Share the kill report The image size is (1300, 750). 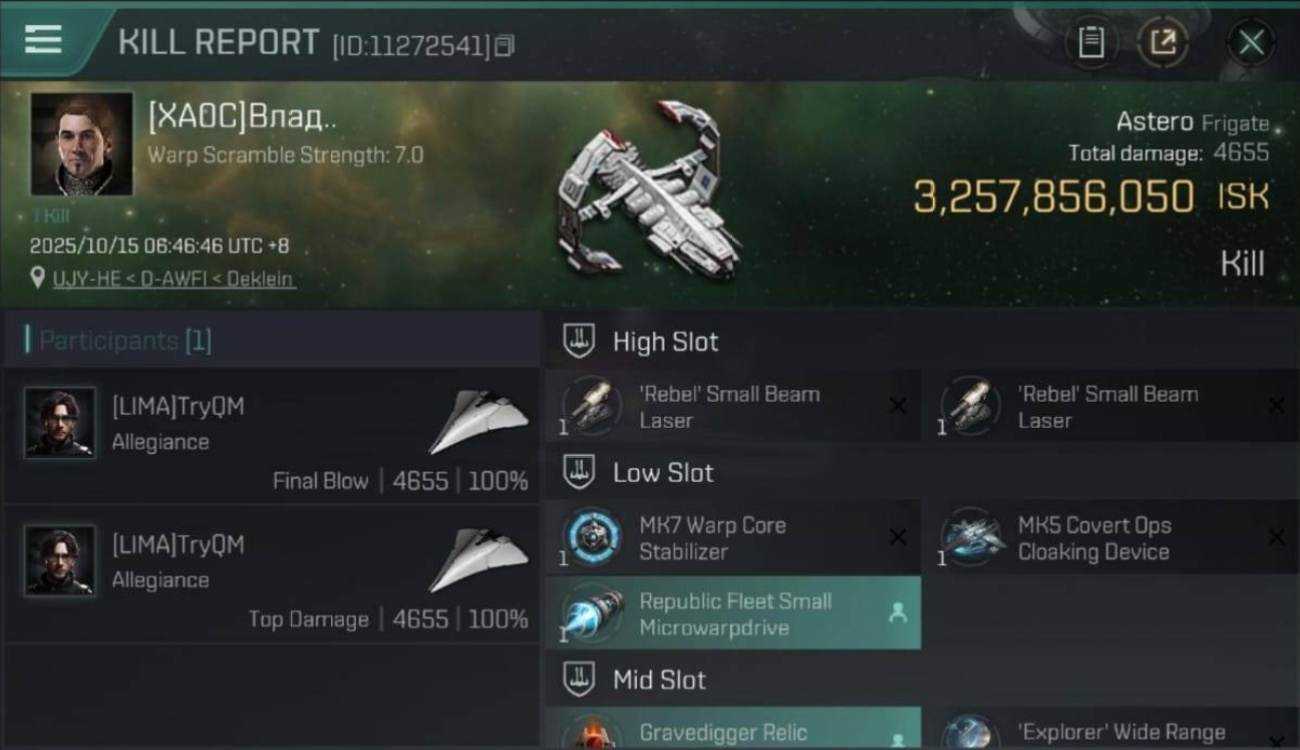point(1163,42)
